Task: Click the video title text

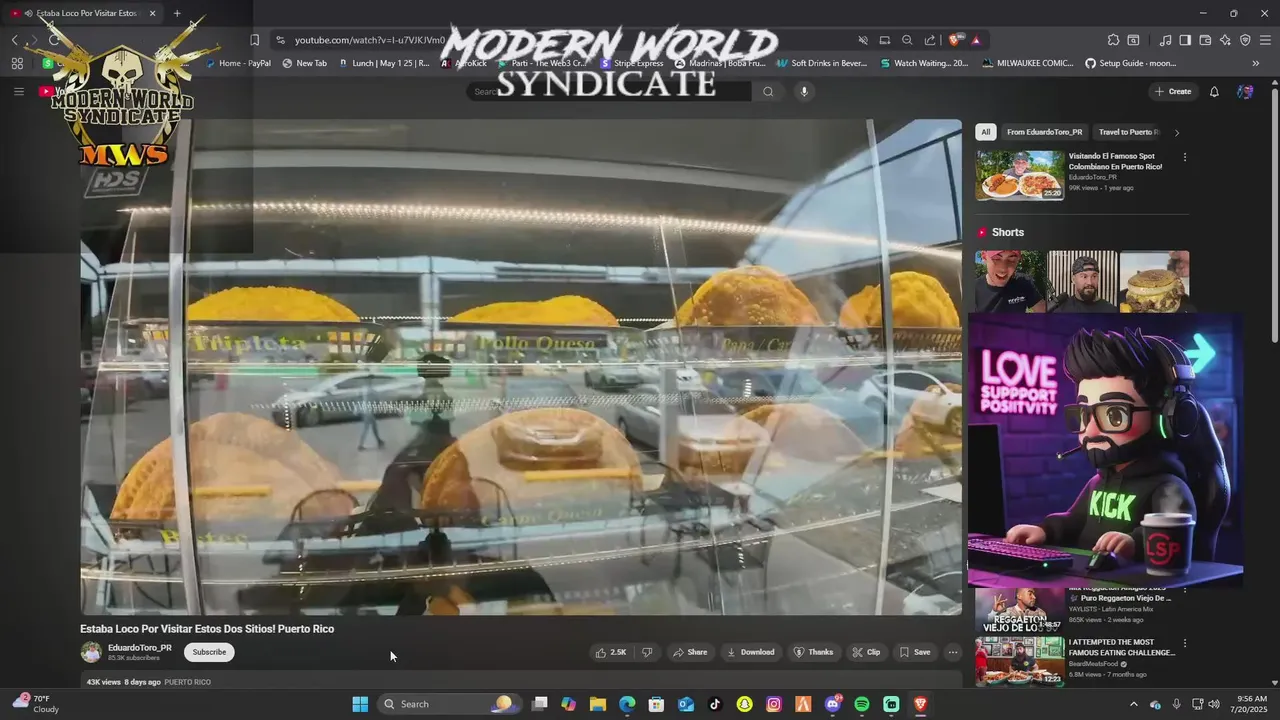Action: click(207, 629)
